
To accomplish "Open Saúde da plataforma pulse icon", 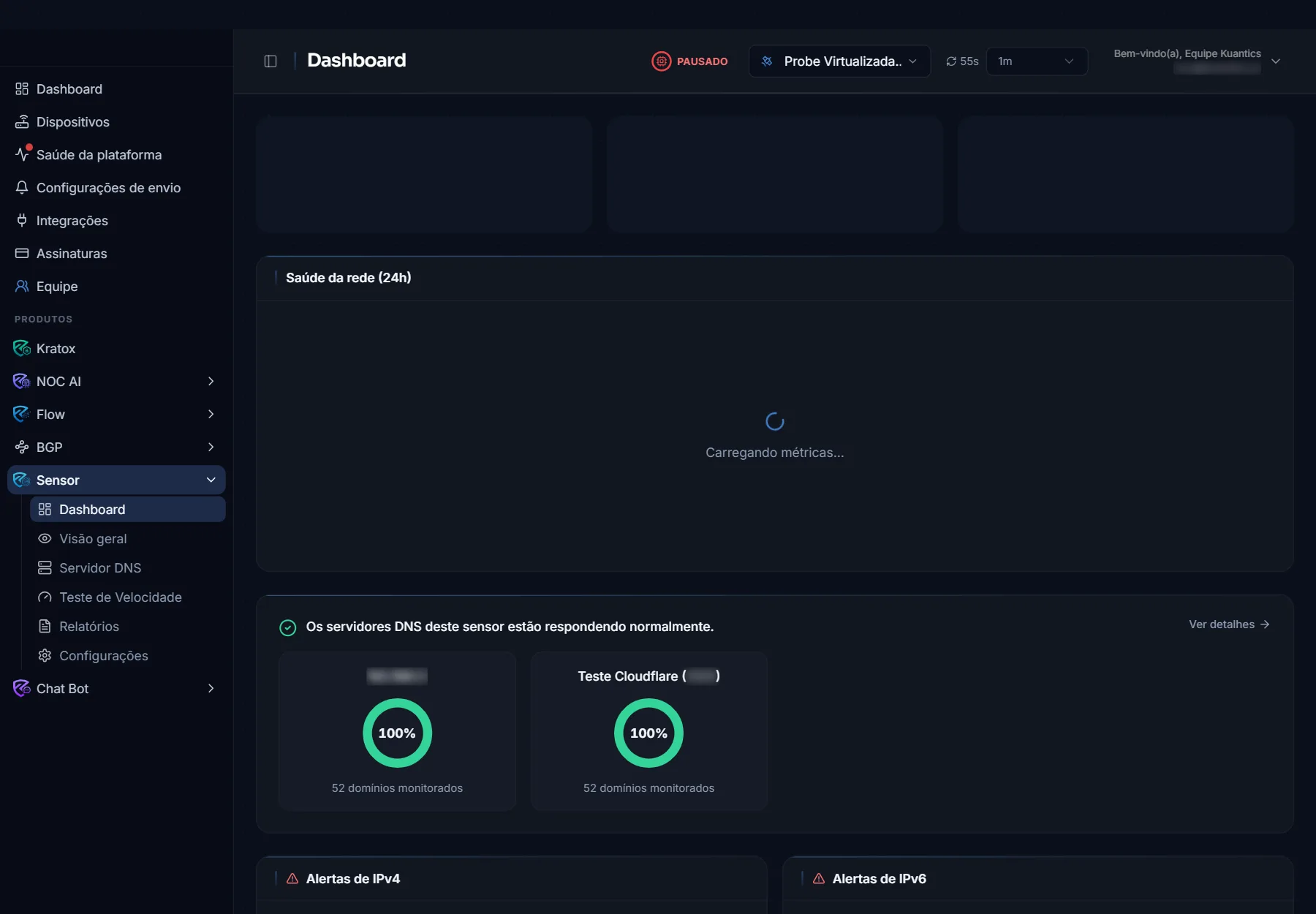I will click(22, 155).
